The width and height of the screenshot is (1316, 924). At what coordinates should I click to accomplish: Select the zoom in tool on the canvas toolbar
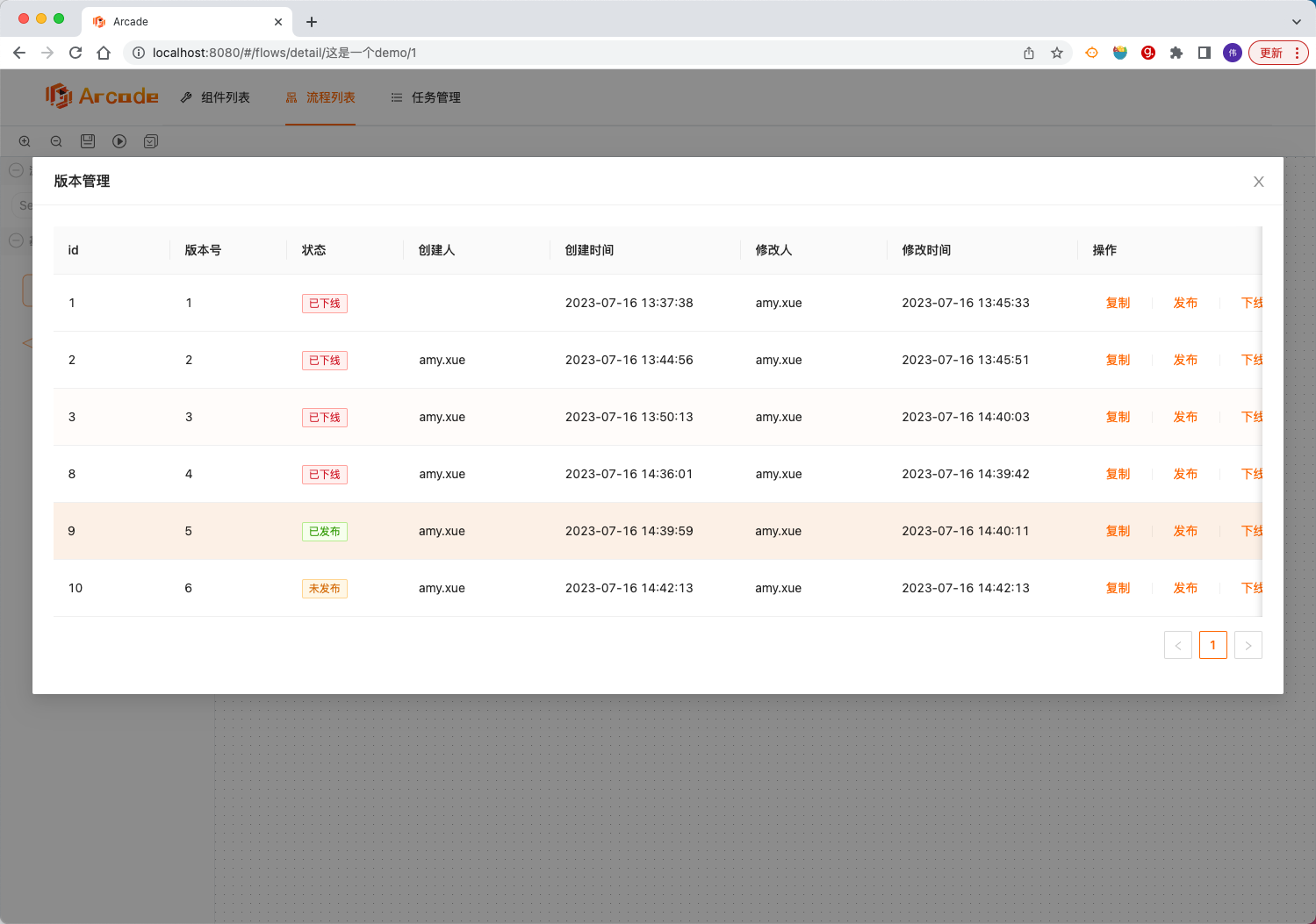pyautogui.click(x=25, y=141)
